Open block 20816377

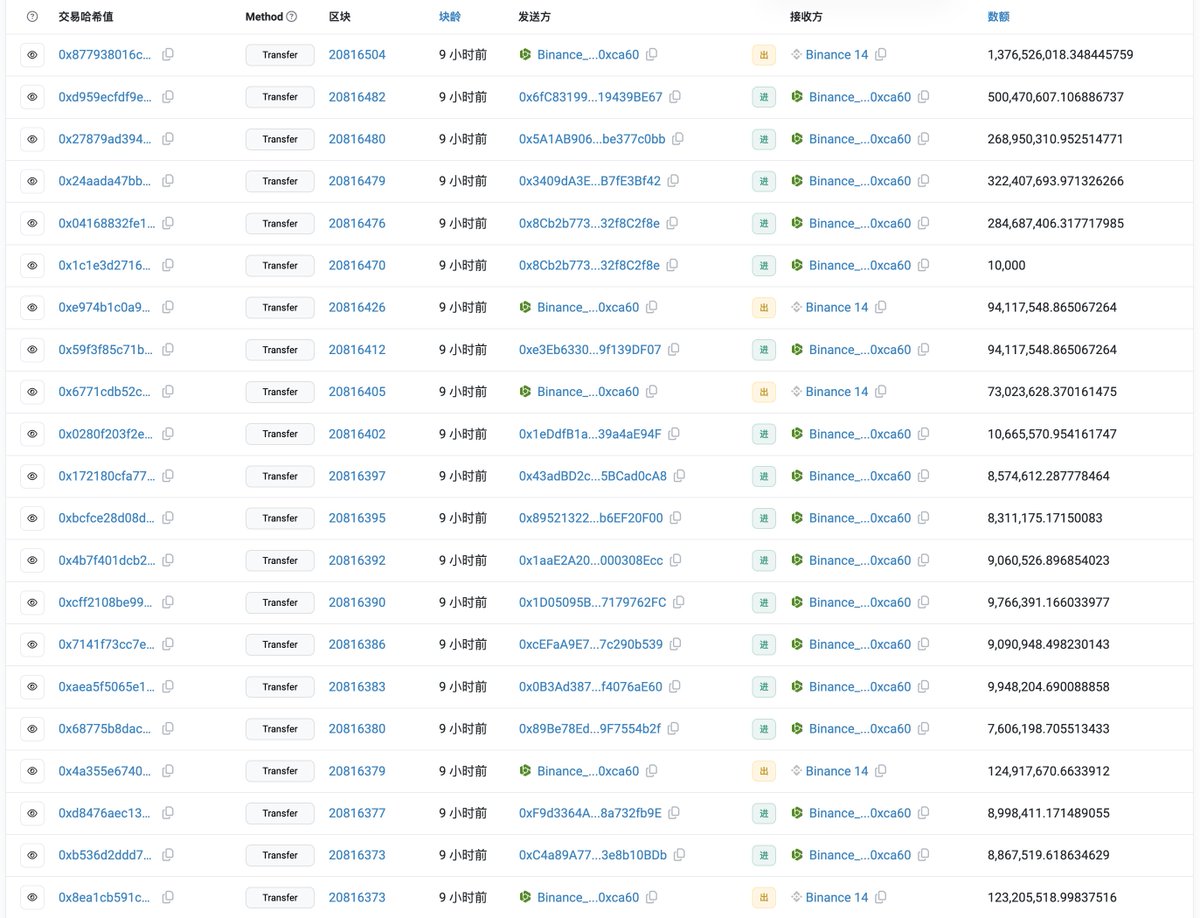click(x=357, y=813)
